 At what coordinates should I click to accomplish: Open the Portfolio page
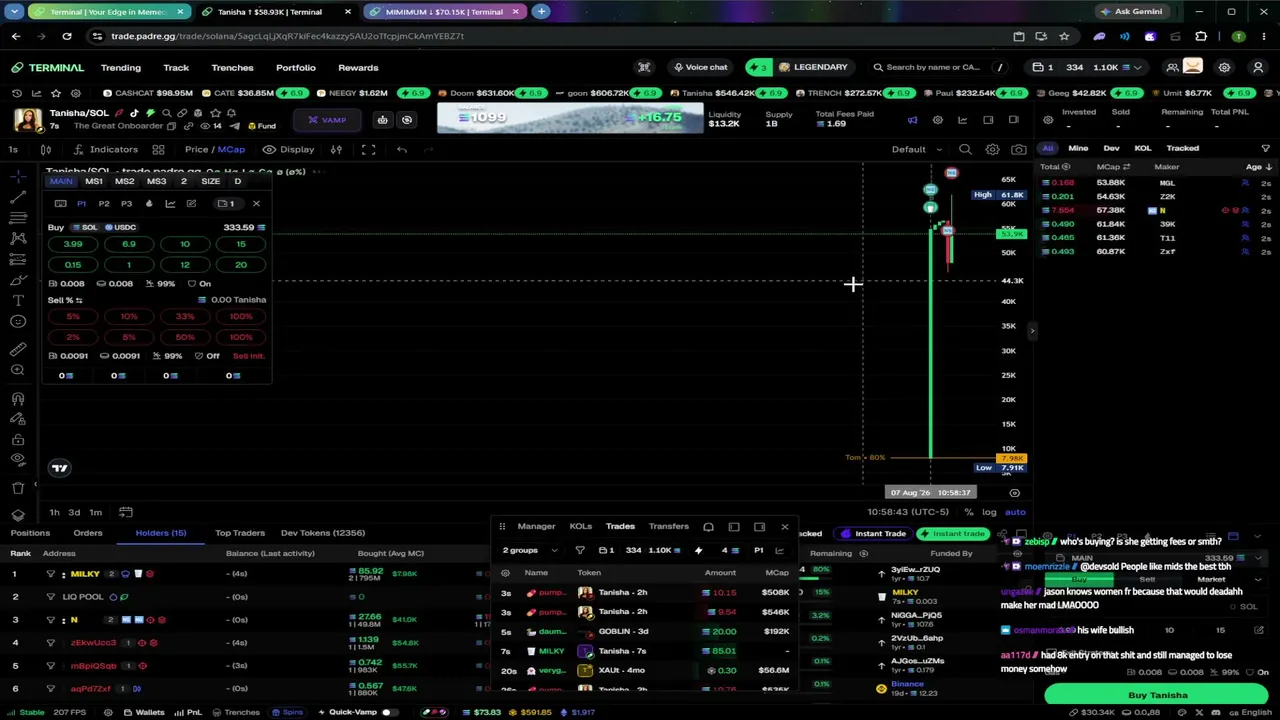pos(295,67)
